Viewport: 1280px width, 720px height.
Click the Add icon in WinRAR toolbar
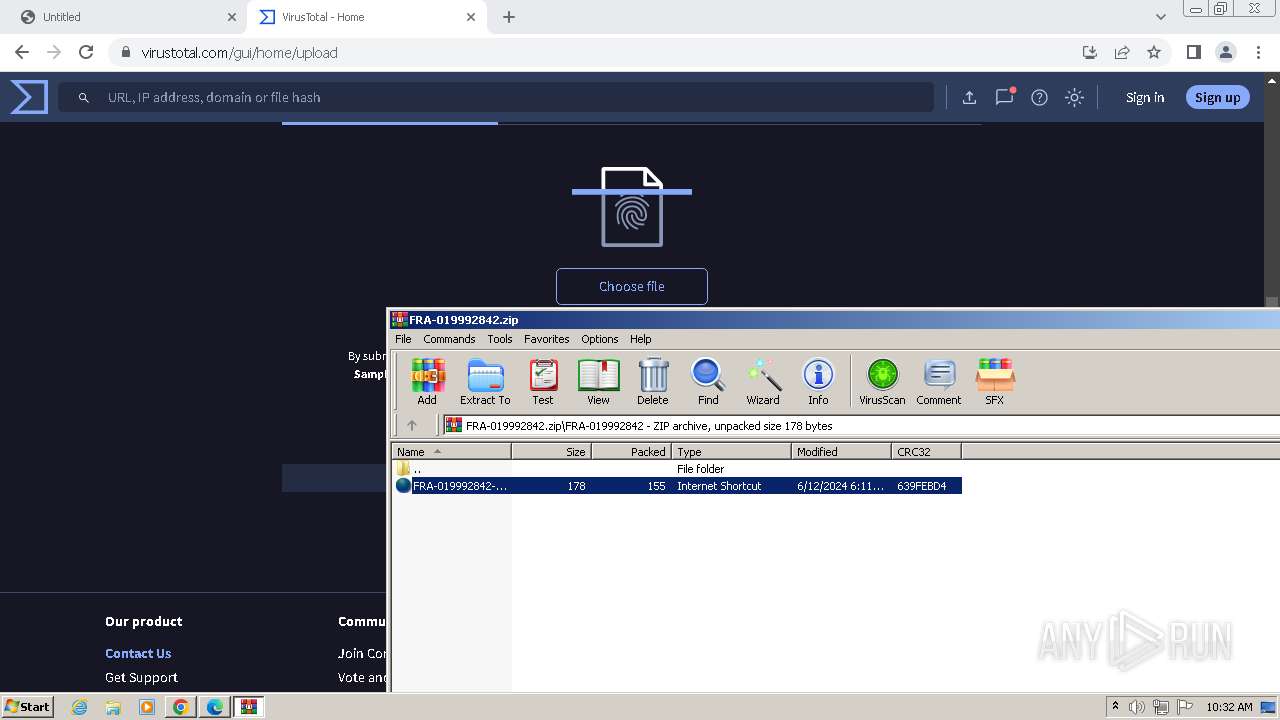pyautogui.click(x=427, y=382)
